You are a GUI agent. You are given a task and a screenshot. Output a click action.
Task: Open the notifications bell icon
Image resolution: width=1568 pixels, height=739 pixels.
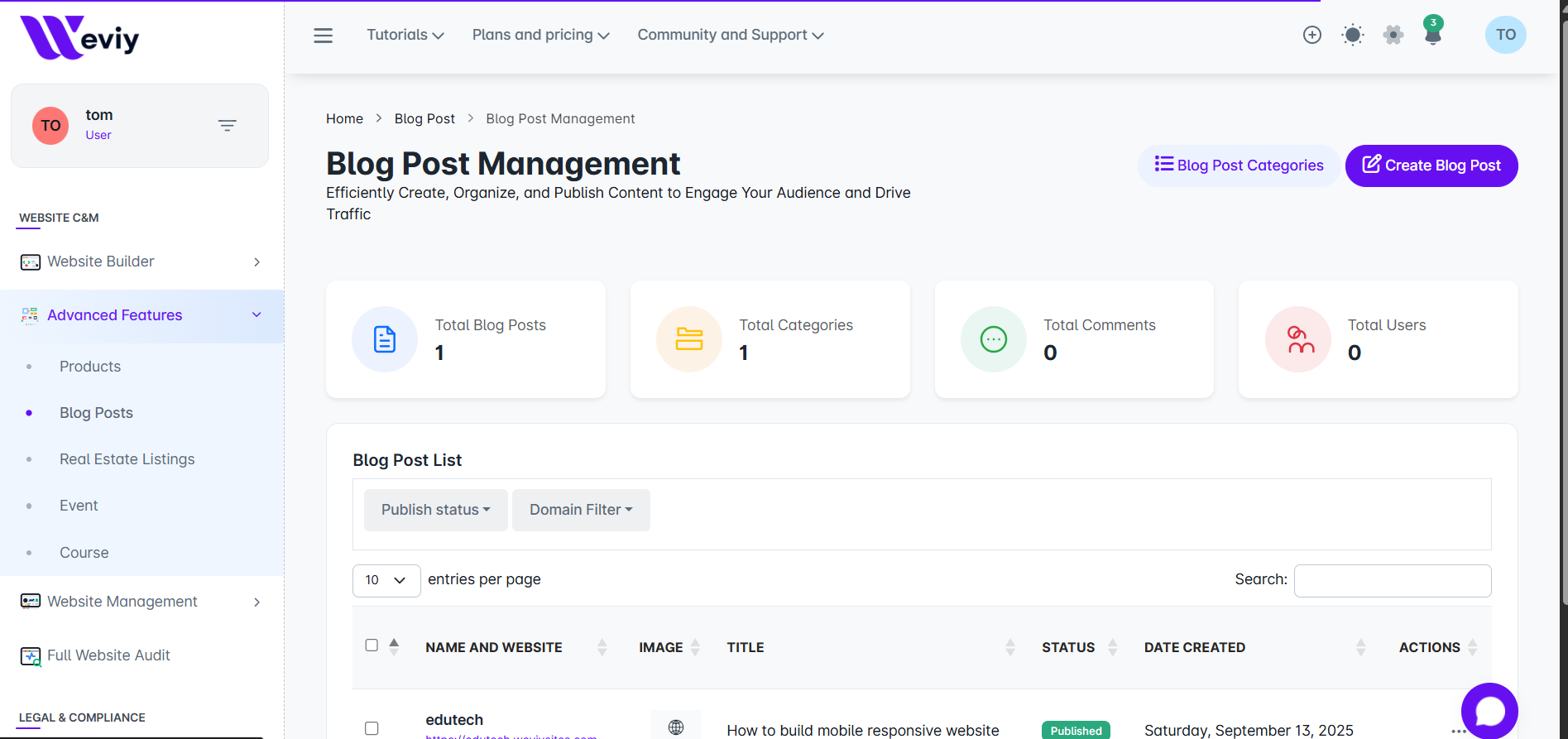point(1433,34)
